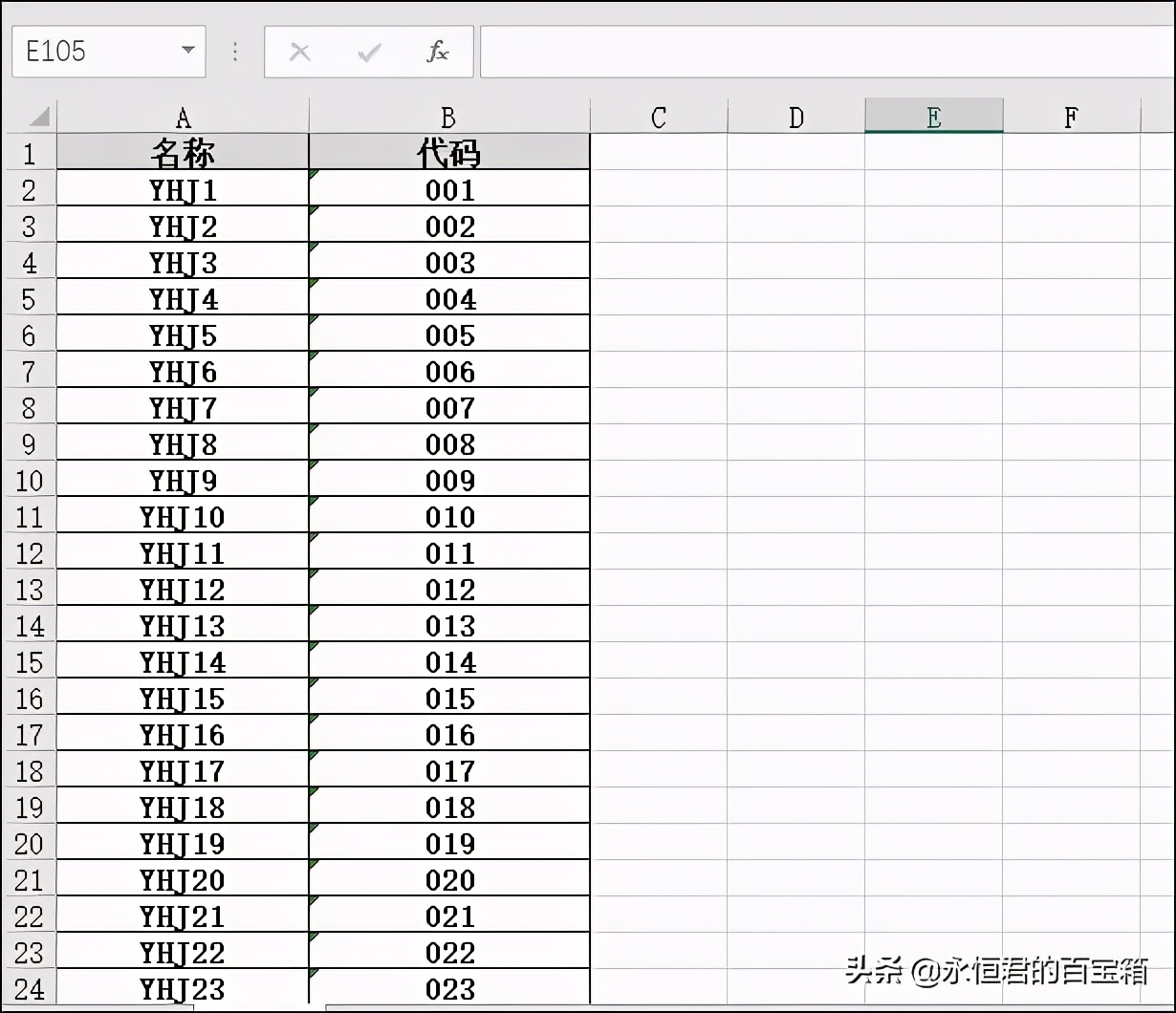Select the cell containing YHJ21
The width and height of the screenshot is (1176, 1013).
(183, 916)
